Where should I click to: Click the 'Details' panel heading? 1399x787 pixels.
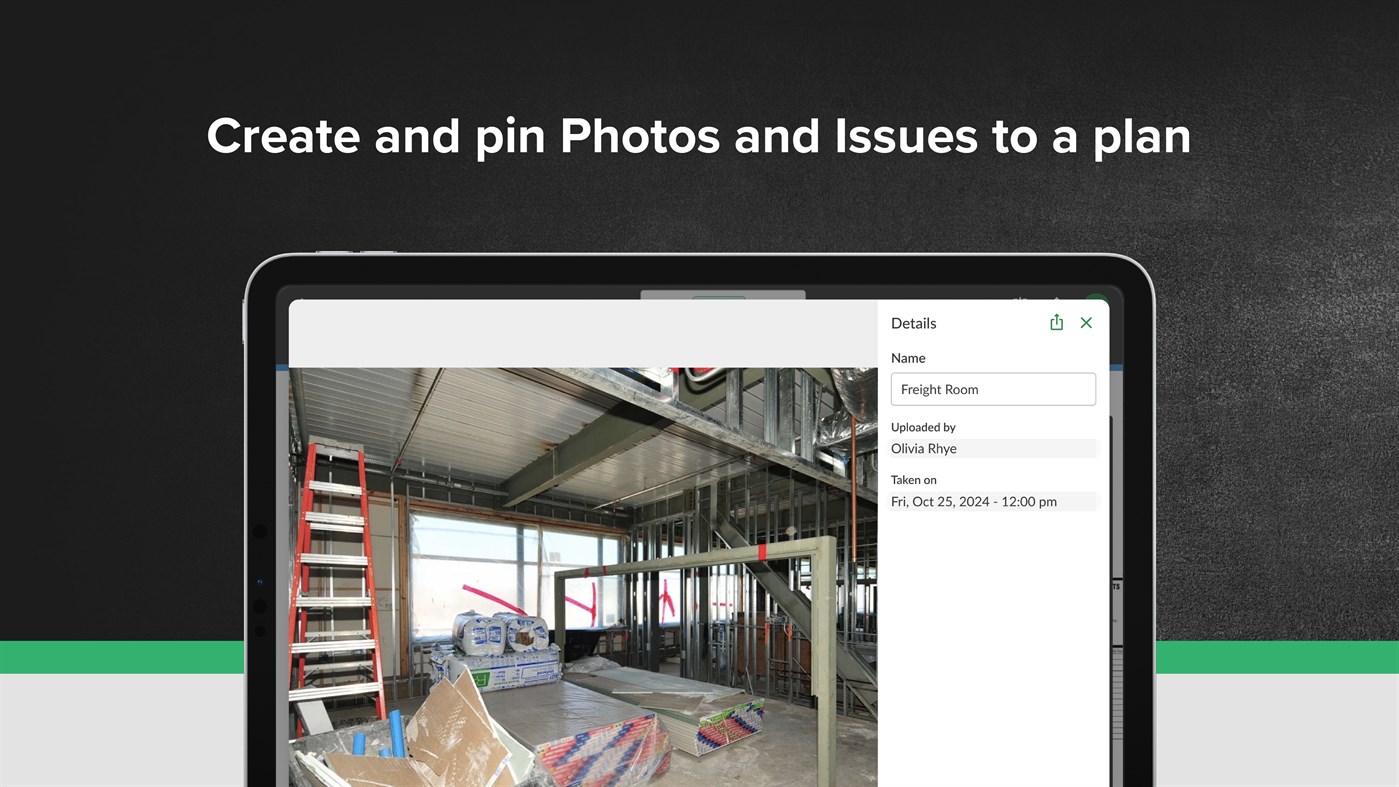pos(913,323)
